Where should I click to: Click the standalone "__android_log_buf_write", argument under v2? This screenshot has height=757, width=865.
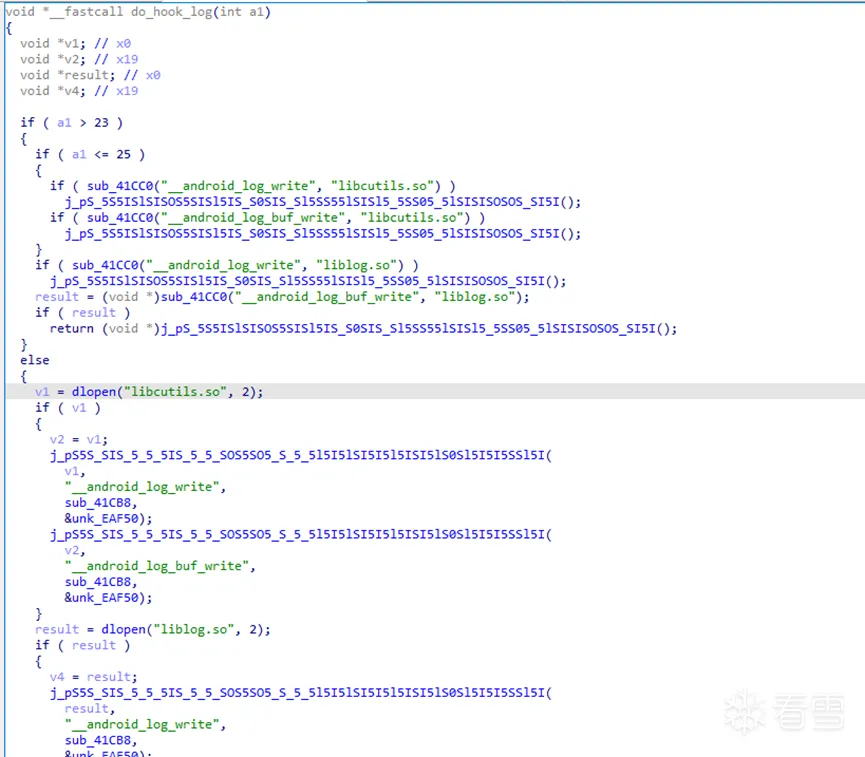[x=160, y=566]
